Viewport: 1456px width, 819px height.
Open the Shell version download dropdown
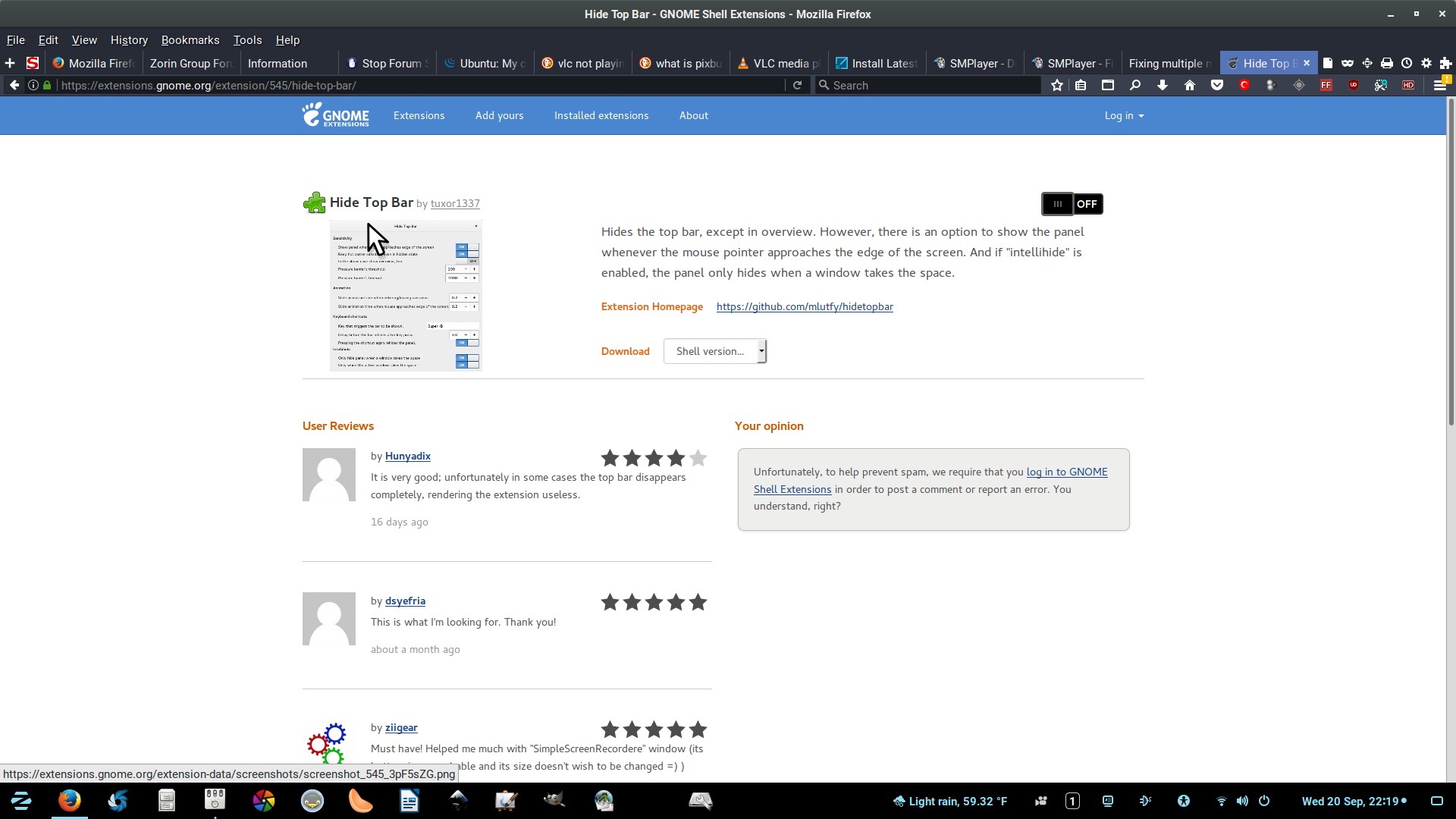pos(714,351)
